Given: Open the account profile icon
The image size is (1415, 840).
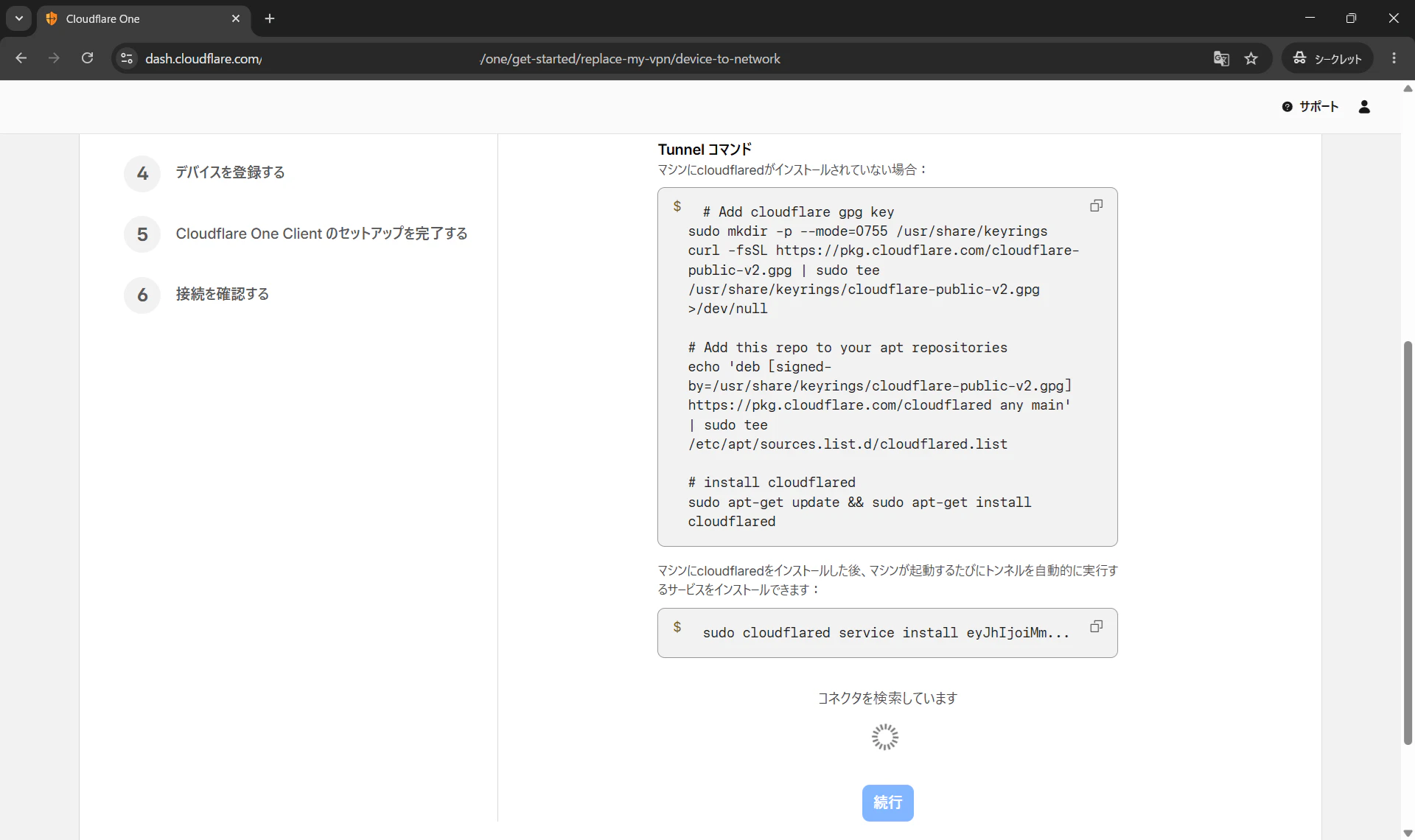Looking at the screenshot, I should [x=1364, y=107].
